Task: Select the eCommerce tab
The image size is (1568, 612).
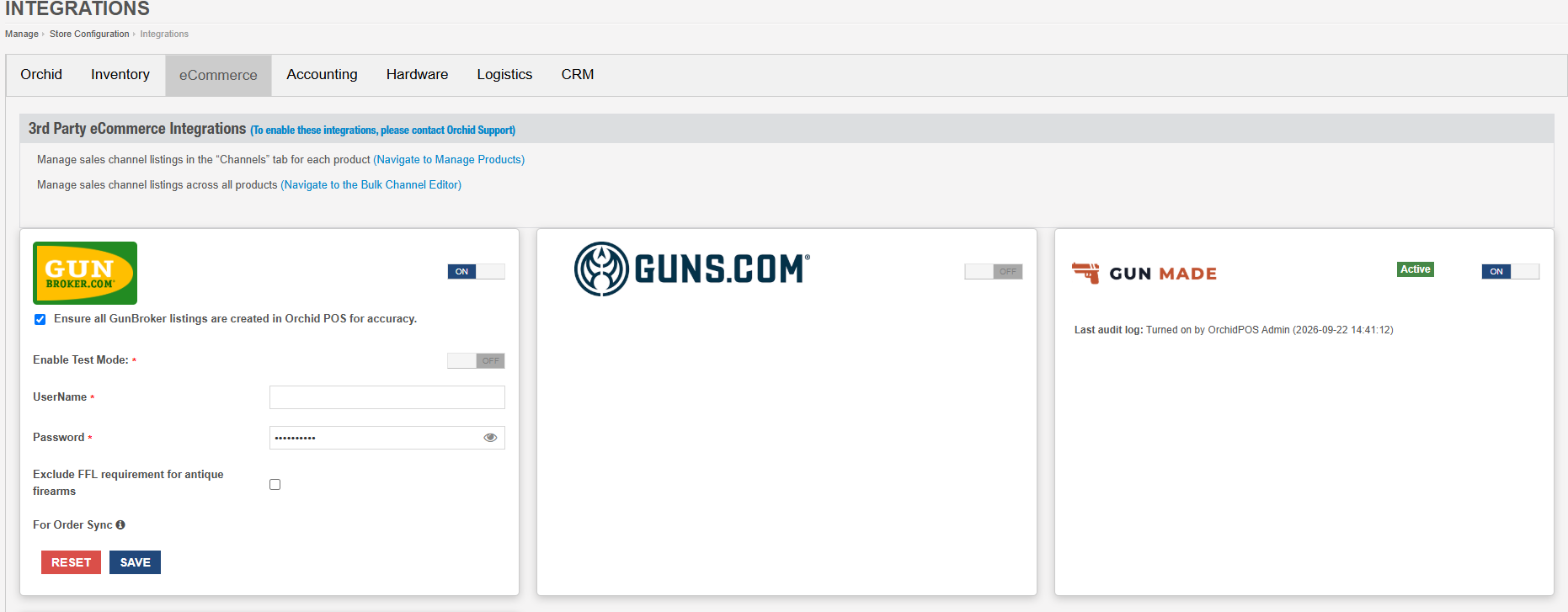Action: pos(218,75)
